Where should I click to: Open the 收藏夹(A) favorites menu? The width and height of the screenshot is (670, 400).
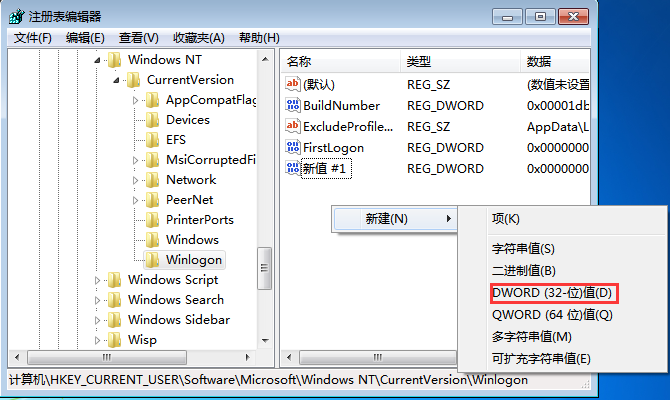pos(199,38)
